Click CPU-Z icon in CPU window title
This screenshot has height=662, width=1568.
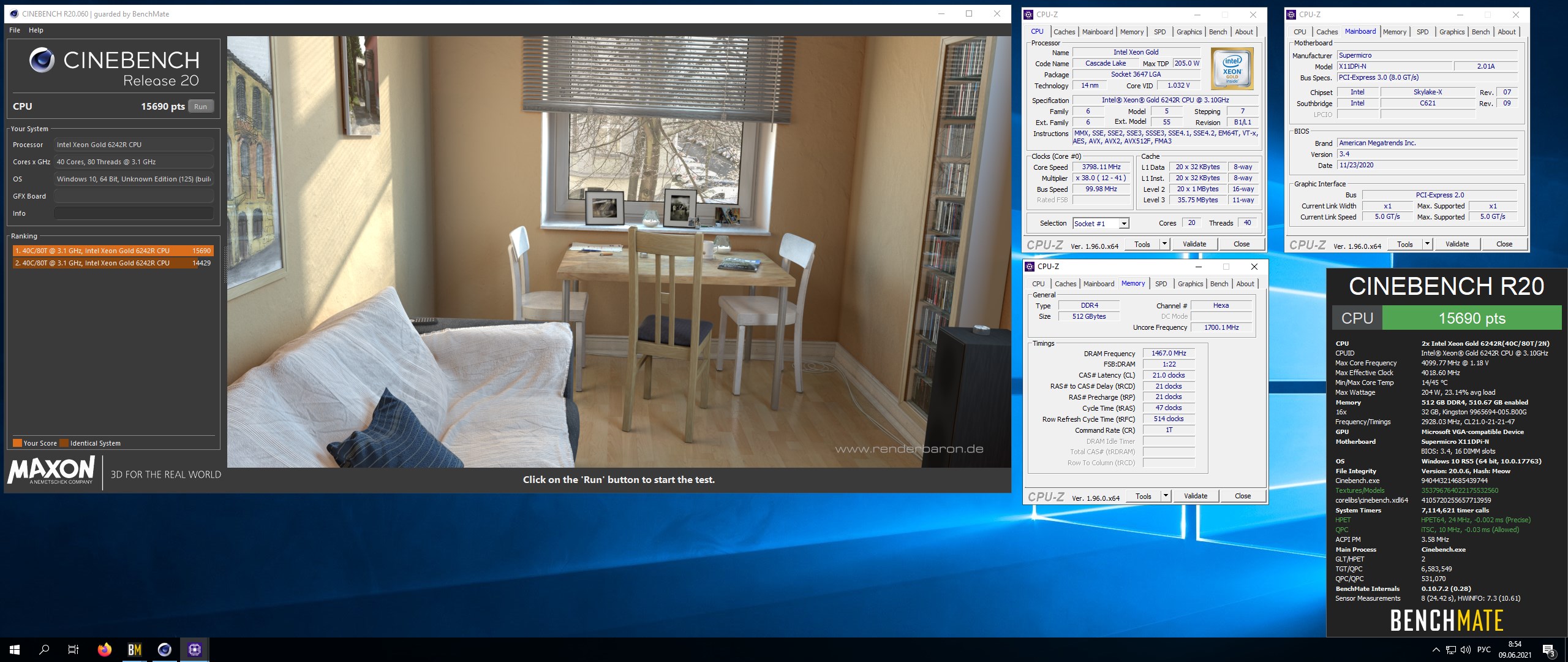click(x=1028, y=15)
